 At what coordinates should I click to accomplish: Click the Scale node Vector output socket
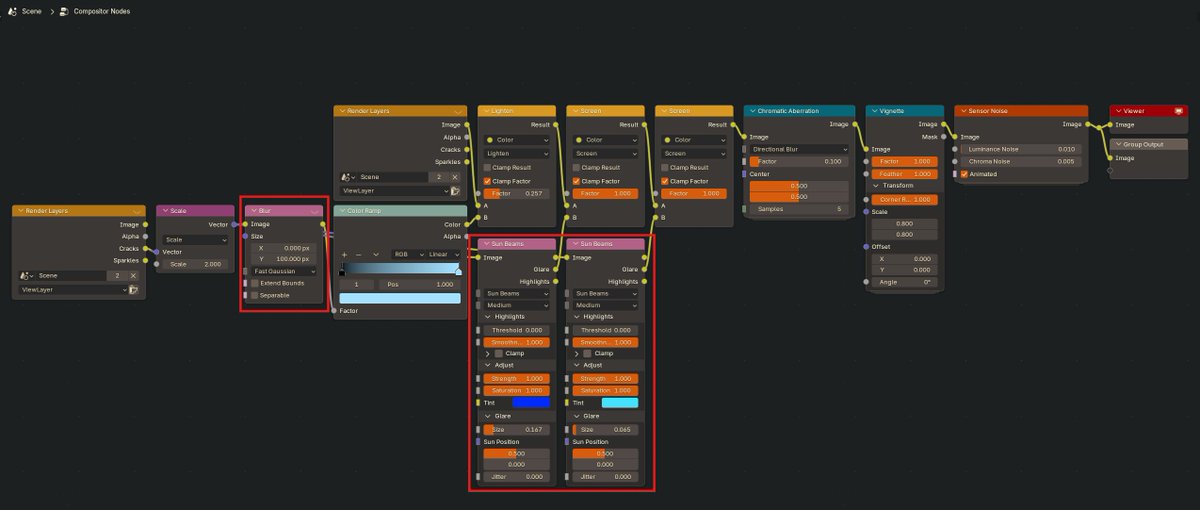coord(235,225)
